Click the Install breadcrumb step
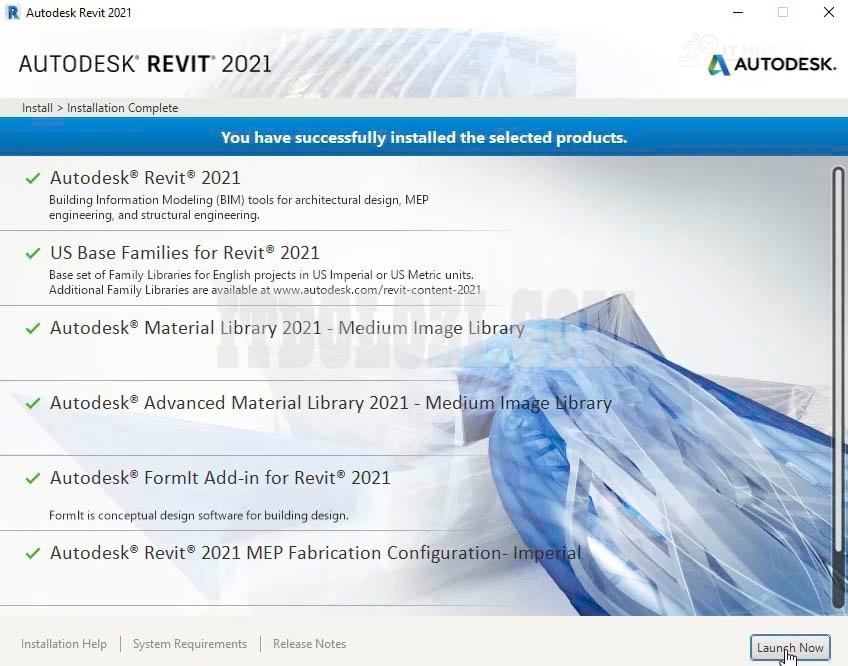The image size is (848, 666). coord(37,108)
